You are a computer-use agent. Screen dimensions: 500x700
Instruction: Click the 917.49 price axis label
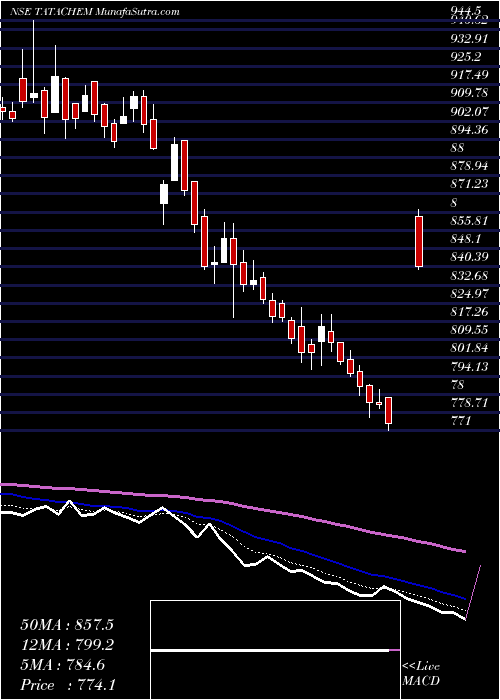[x=468, y=75]
